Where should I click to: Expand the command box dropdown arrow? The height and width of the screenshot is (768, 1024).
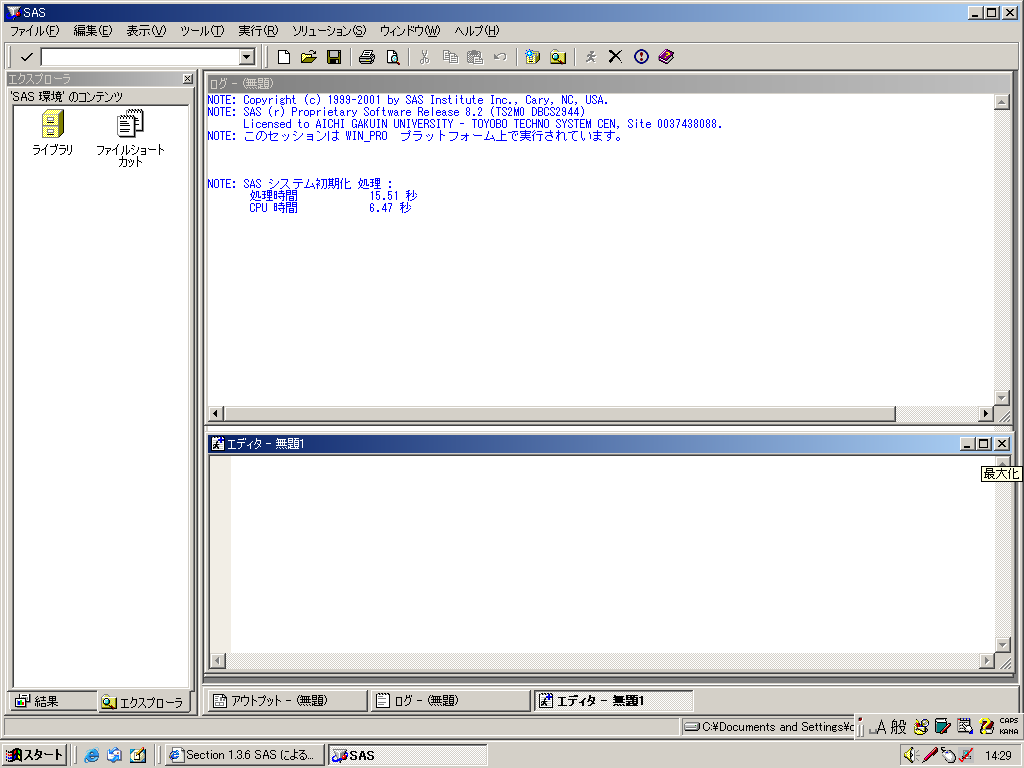246,57
